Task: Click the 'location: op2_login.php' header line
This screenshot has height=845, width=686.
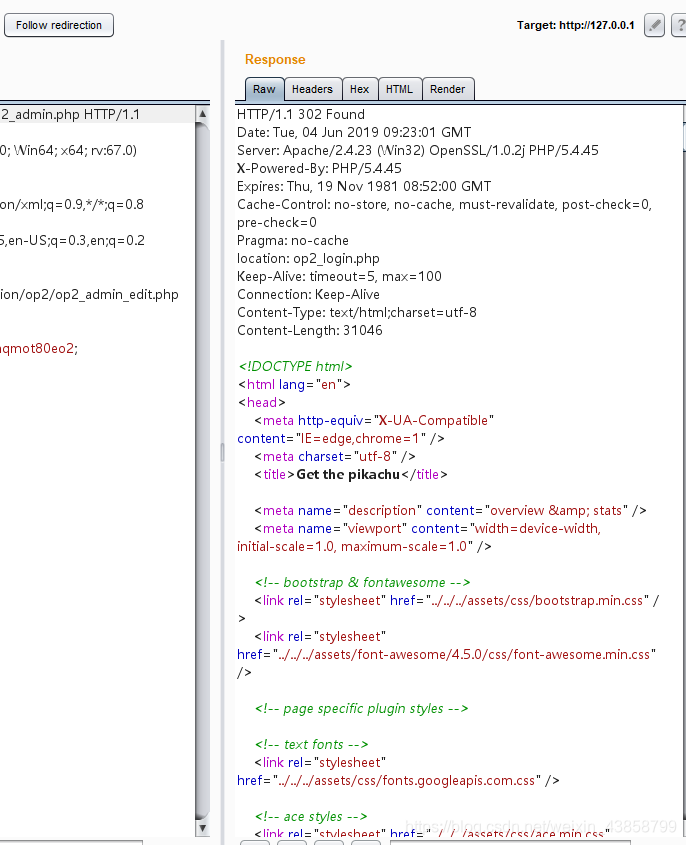Action: (308, 259)
